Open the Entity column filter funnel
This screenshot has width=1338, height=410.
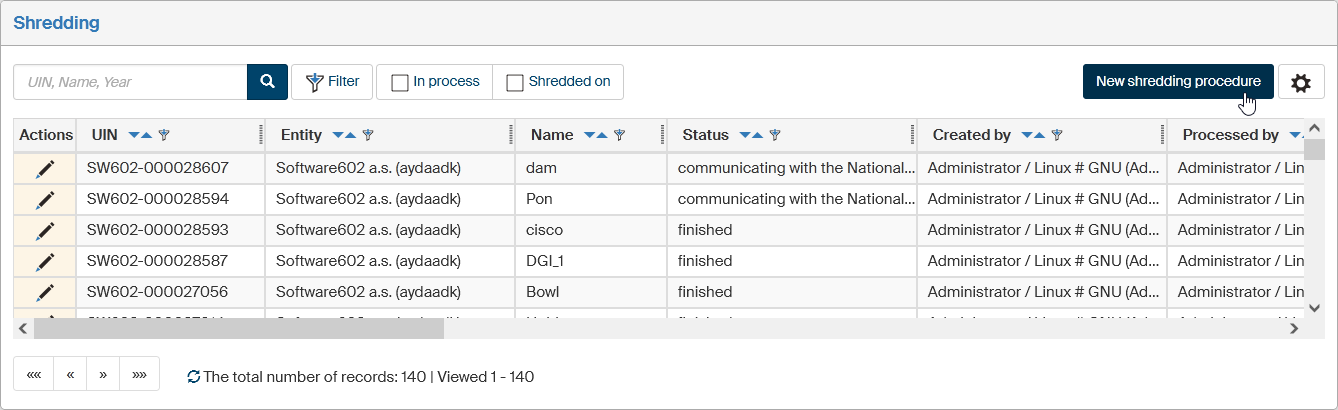point(367,135)
